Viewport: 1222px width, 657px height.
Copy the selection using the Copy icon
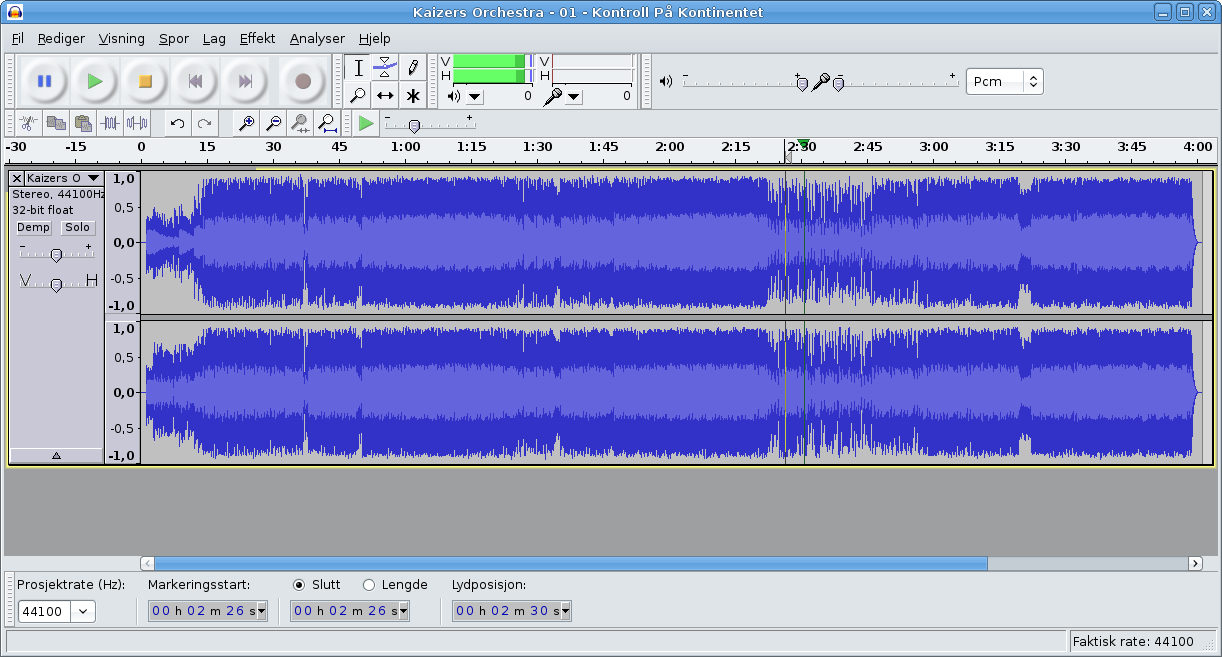click(x=56, y=123)
